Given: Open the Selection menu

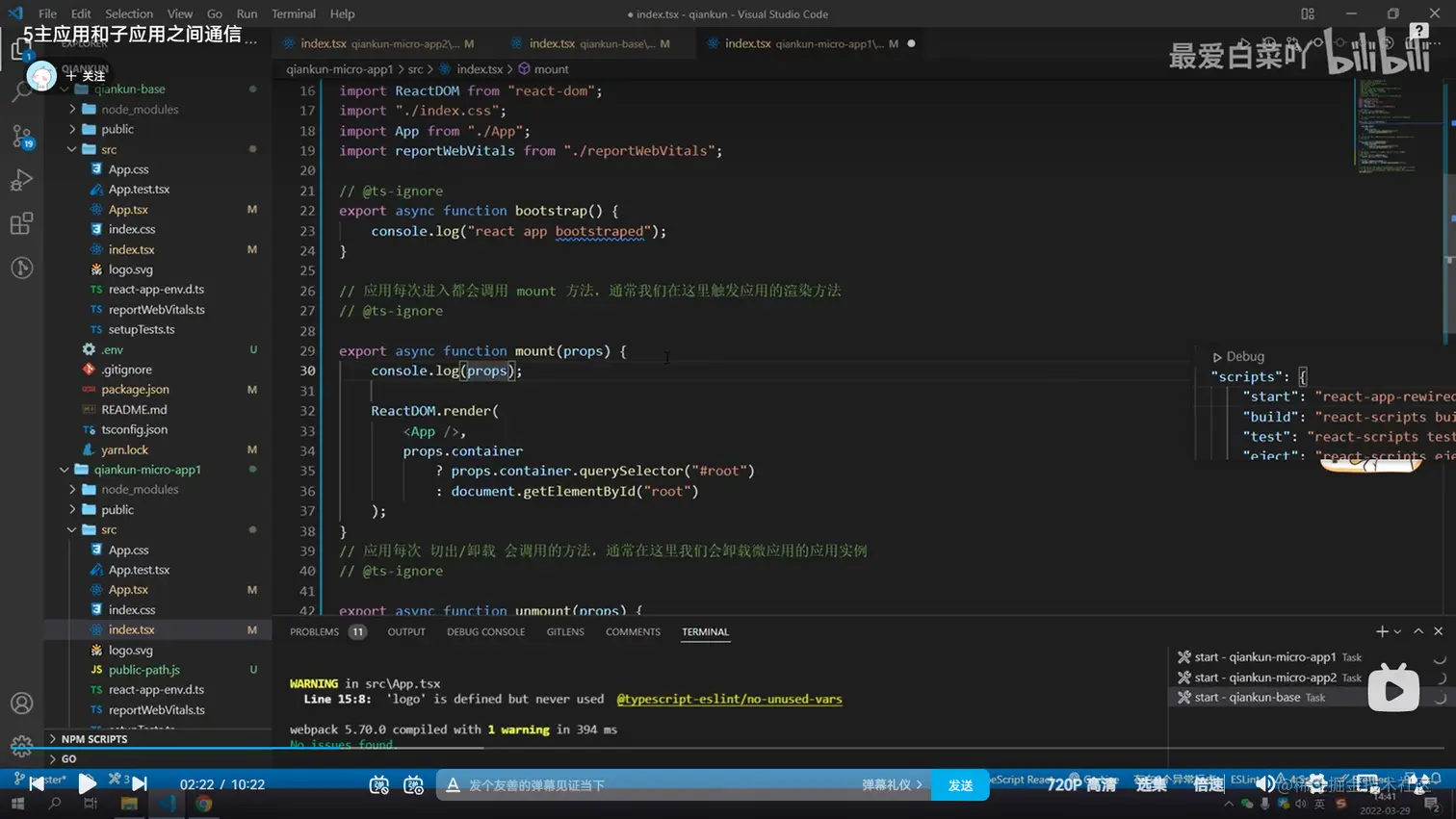Looking at the screenshot, I should [x=129, y=13].
